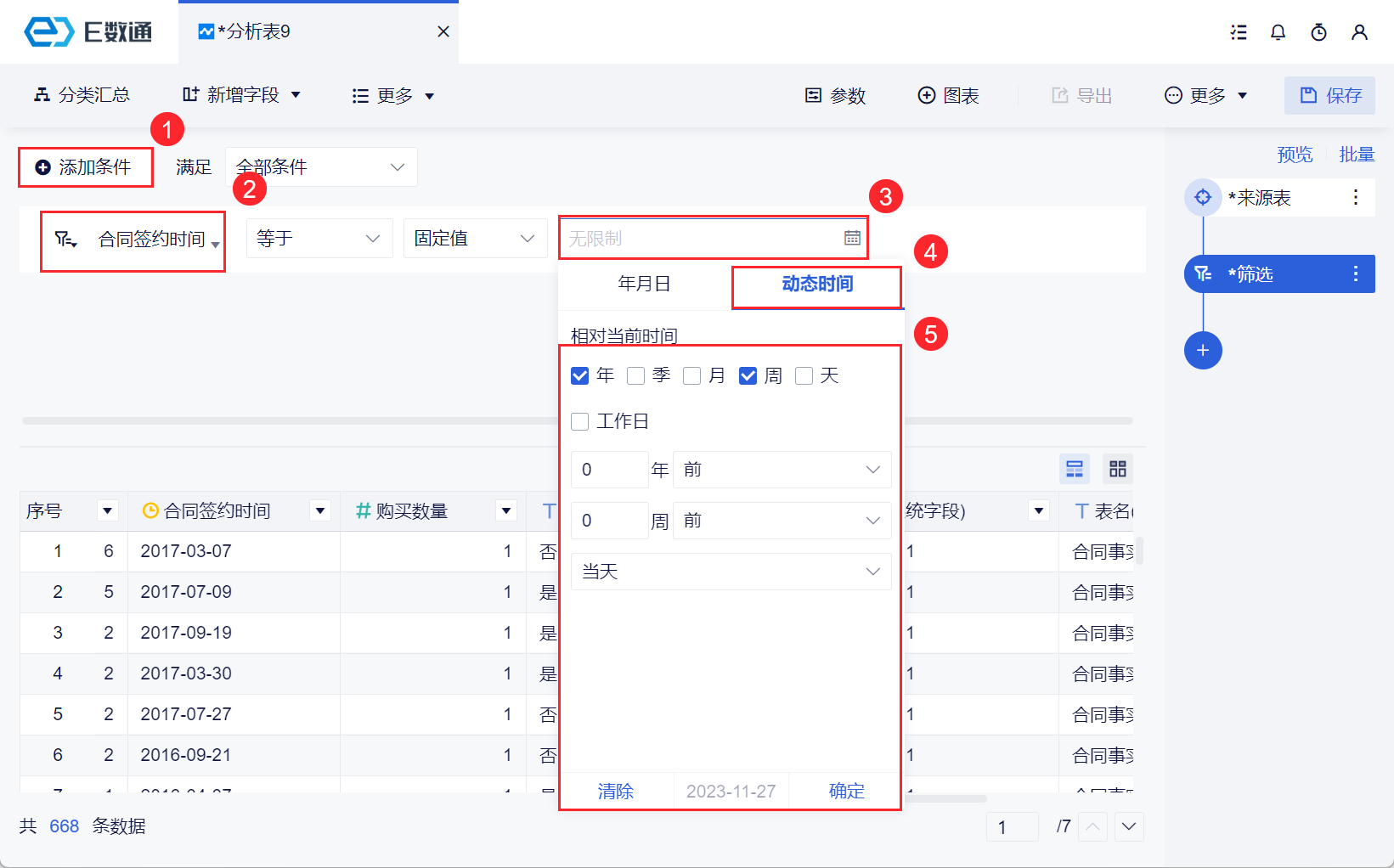Click the E数通 logo icon

(48, 31)
